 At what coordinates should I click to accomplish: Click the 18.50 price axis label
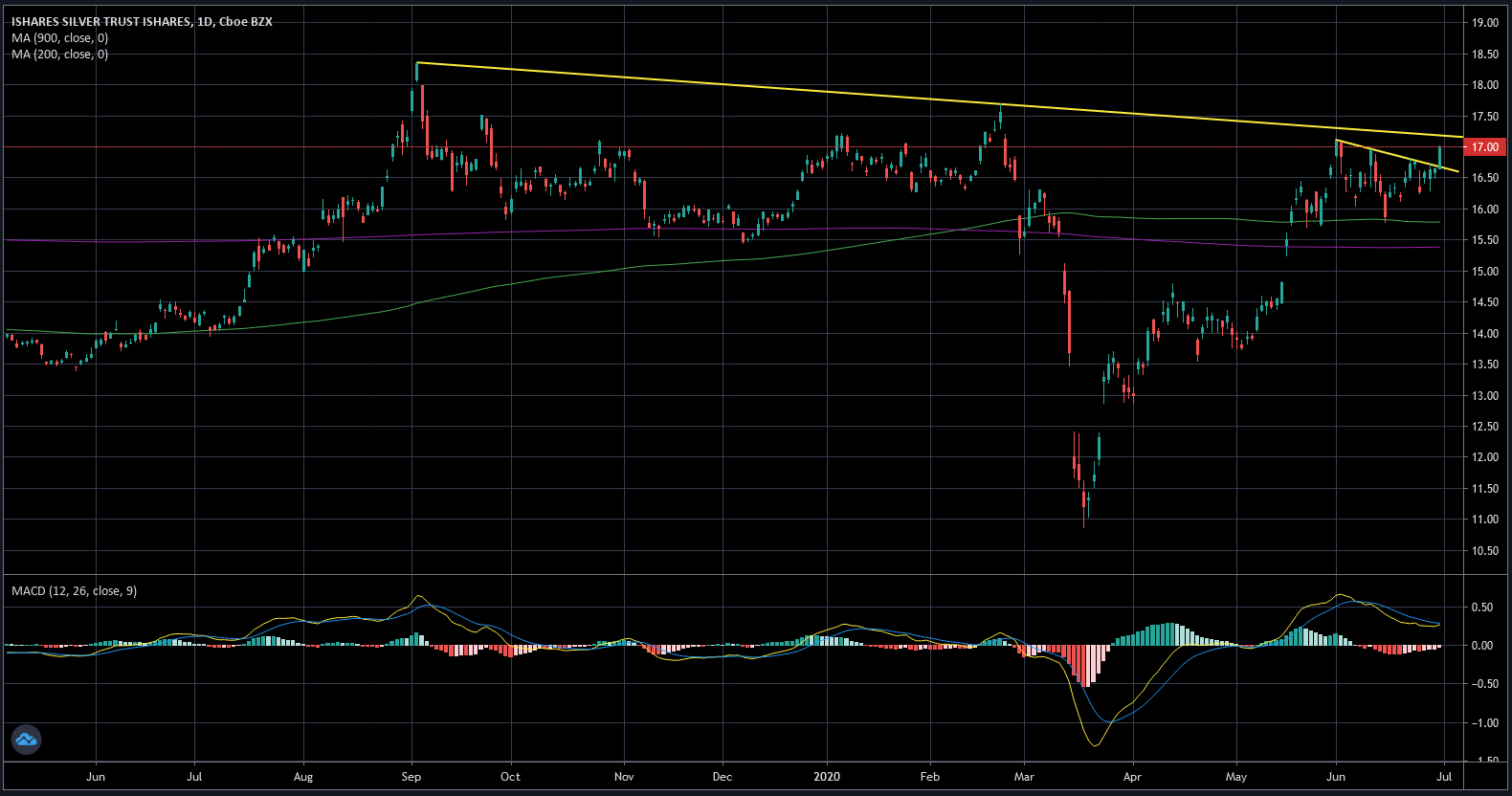(x=1485, y=55)
